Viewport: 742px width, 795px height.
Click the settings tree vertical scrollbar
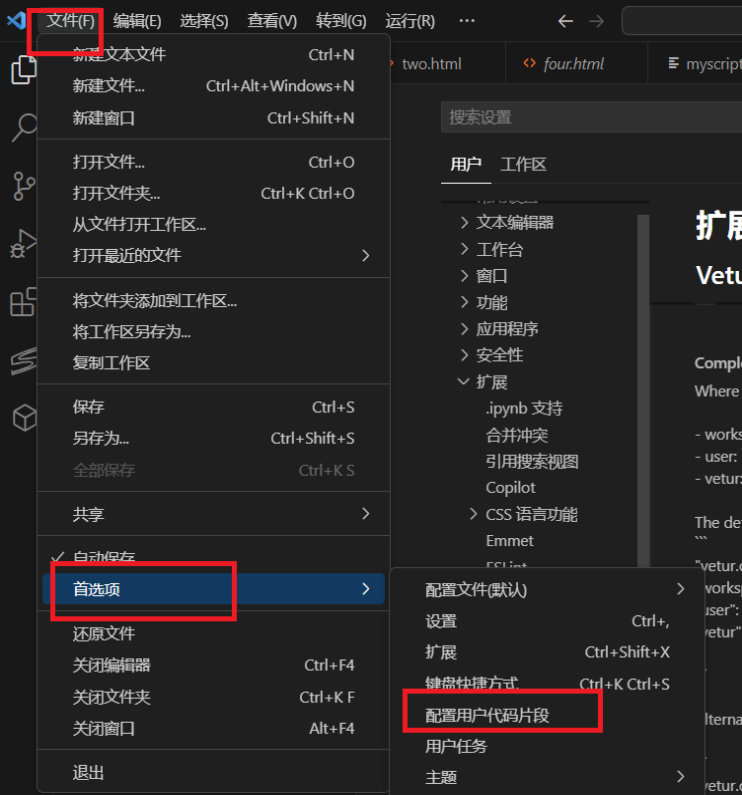(x=643, y=390)
